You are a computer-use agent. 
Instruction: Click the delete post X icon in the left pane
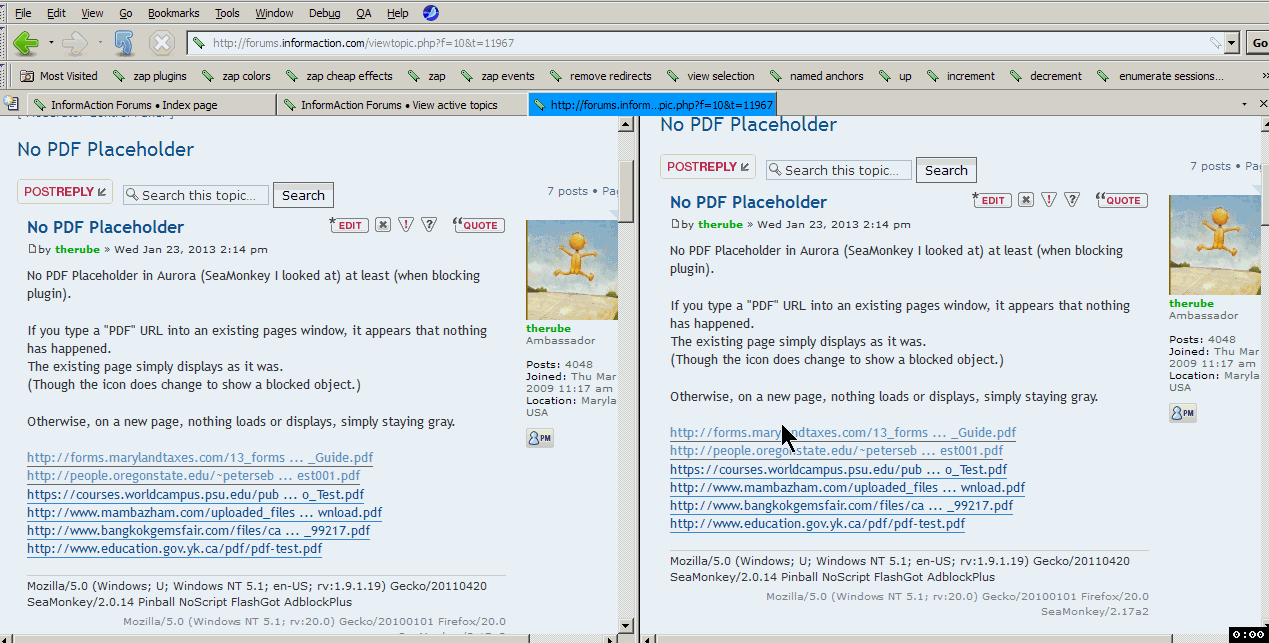point(383,225)
